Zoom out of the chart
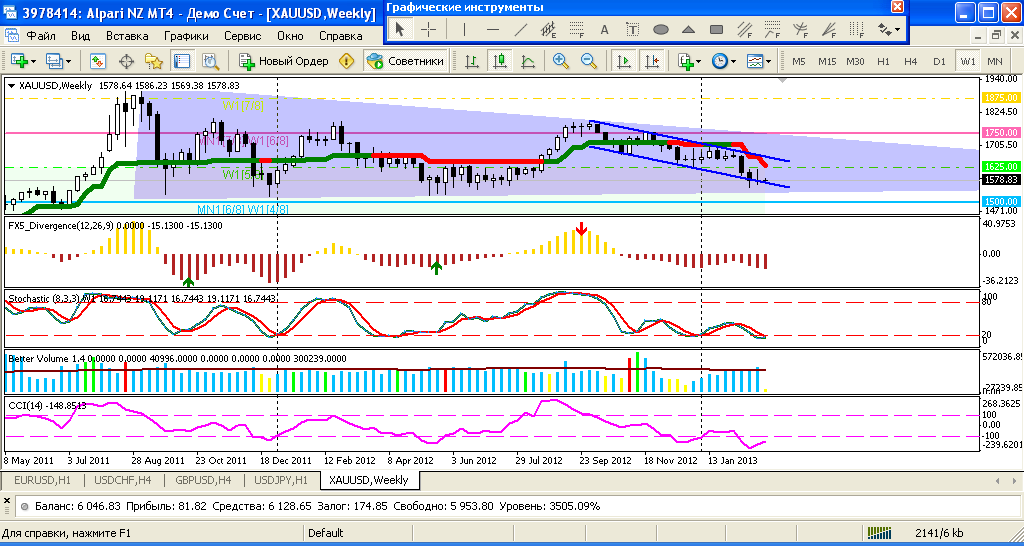This screenshot has width=1024, height=546. (588, 61)
